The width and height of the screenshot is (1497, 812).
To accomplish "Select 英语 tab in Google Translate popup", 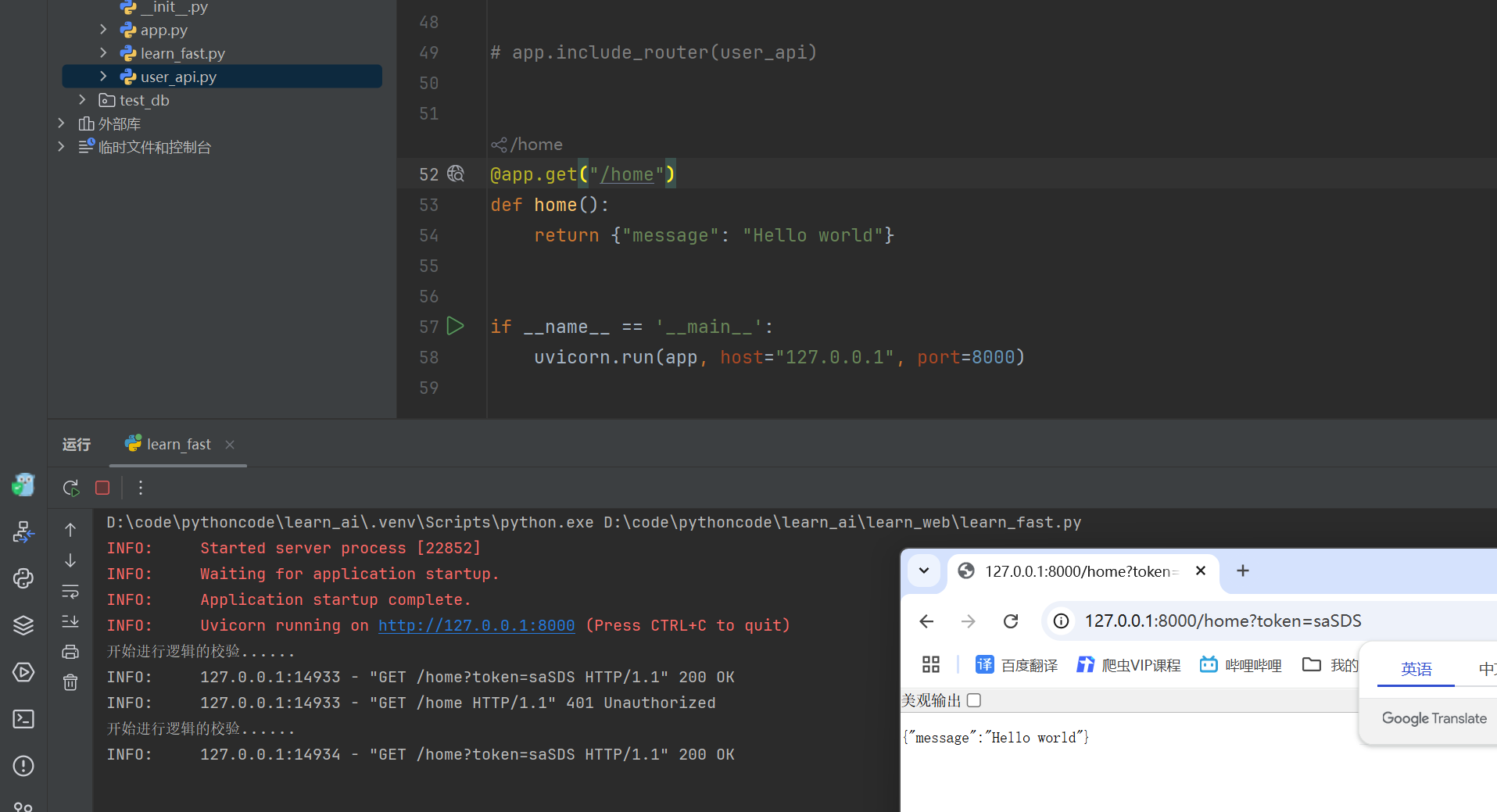I will click(x=1416, y=669).
